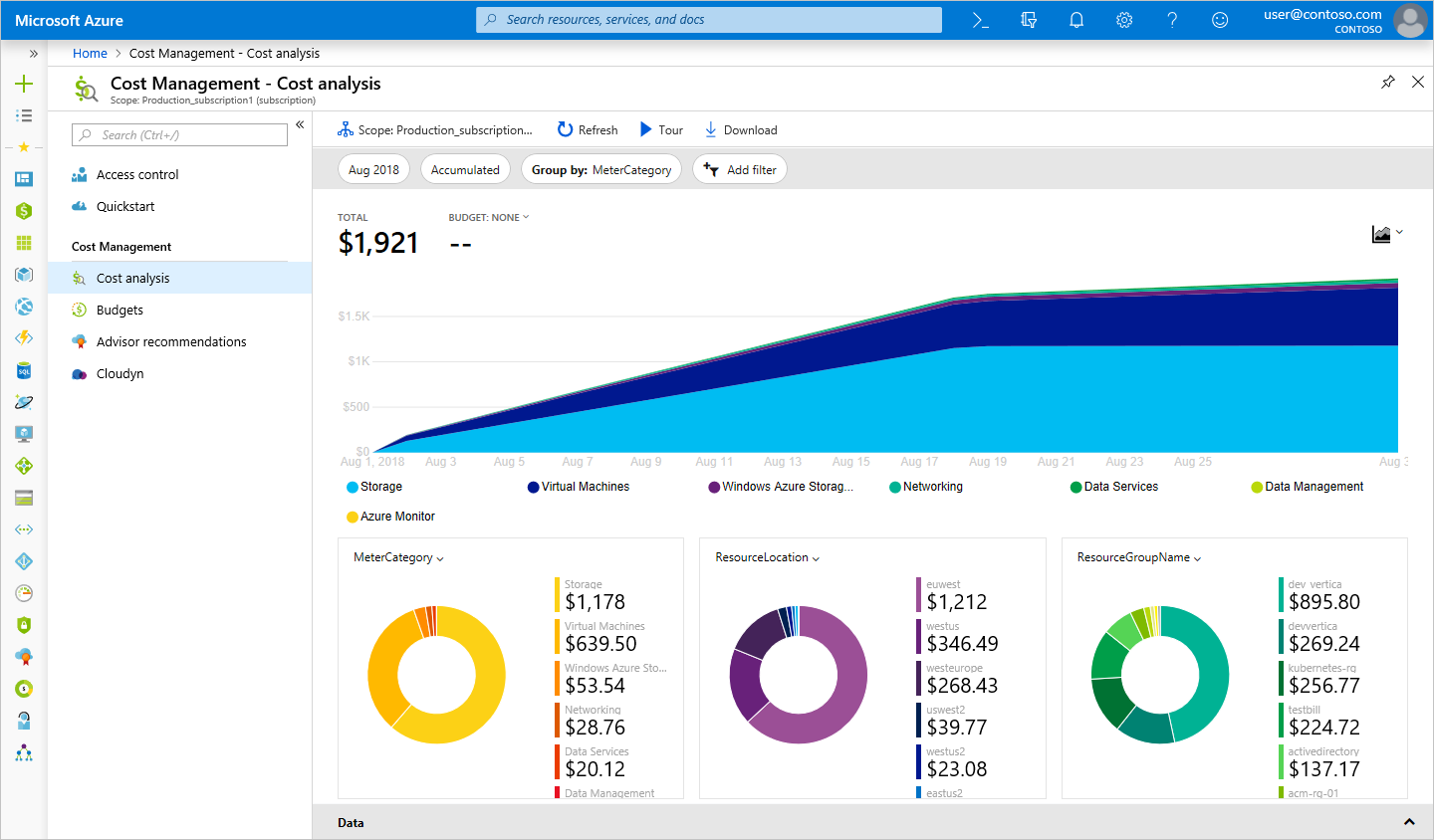Click the Virtual Machines legend color dot

[x=534, y=487]
